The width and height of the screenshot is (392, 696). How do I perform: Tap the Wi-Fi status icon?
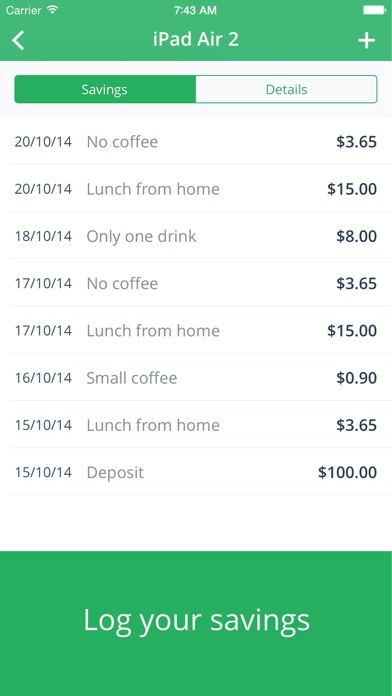coord(53,9)
